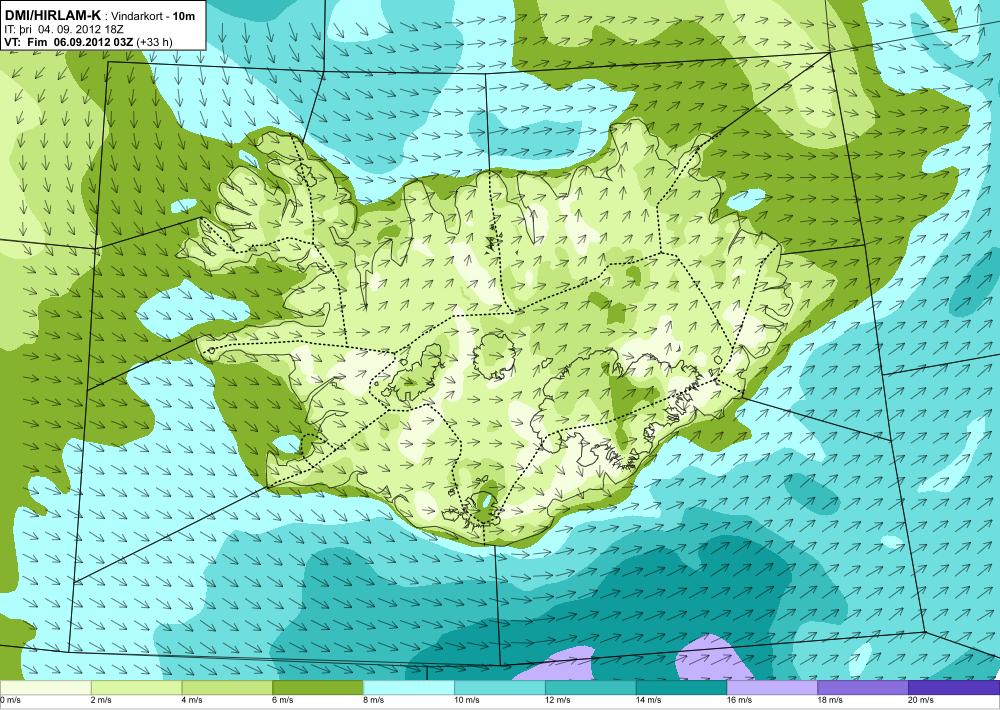Click the '8 m/s' legend label
The width and height of the screenshot is (1000, 710).
point(376,700)
